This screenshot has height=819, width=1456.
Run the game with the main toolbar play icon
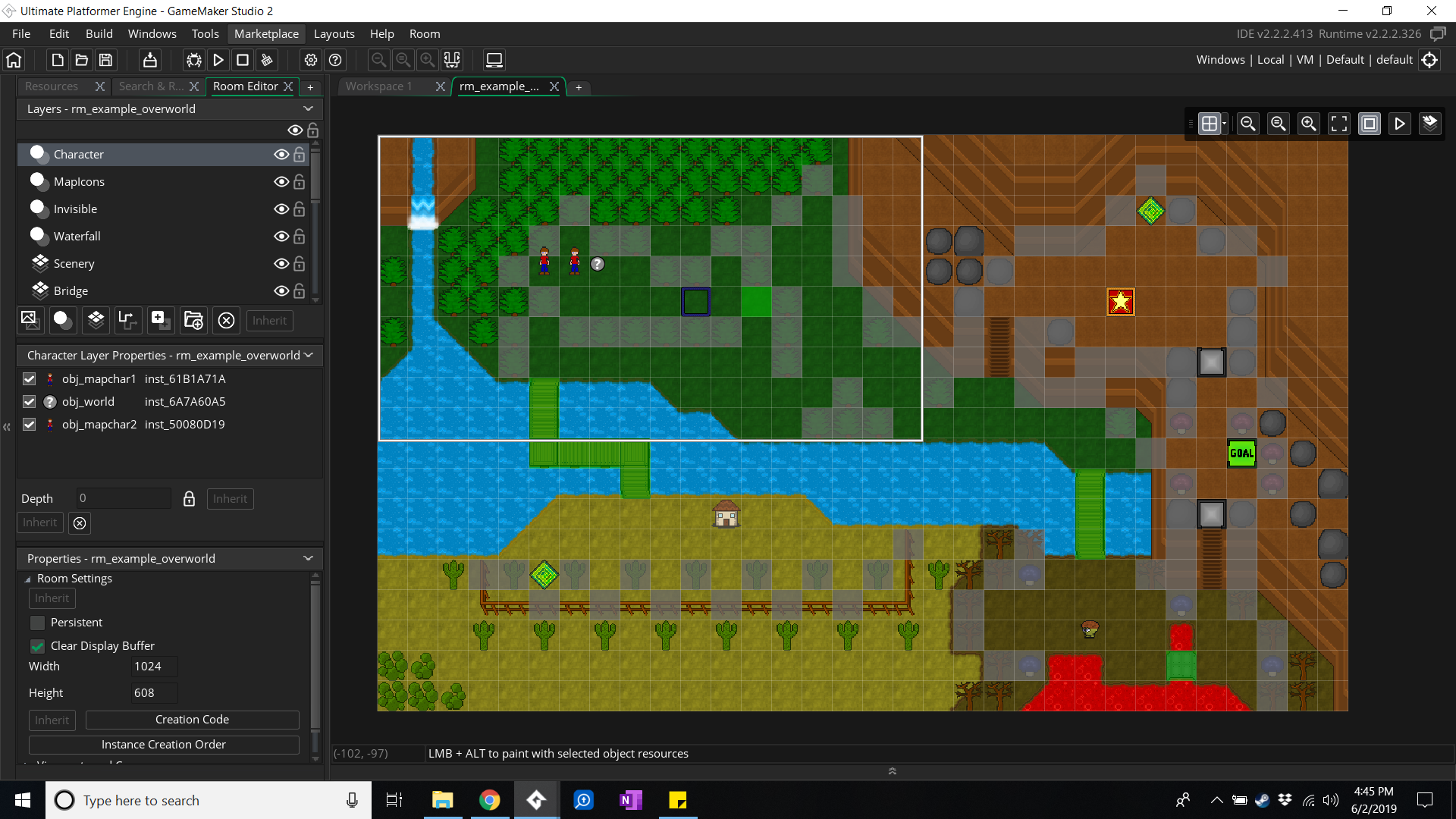218,60
